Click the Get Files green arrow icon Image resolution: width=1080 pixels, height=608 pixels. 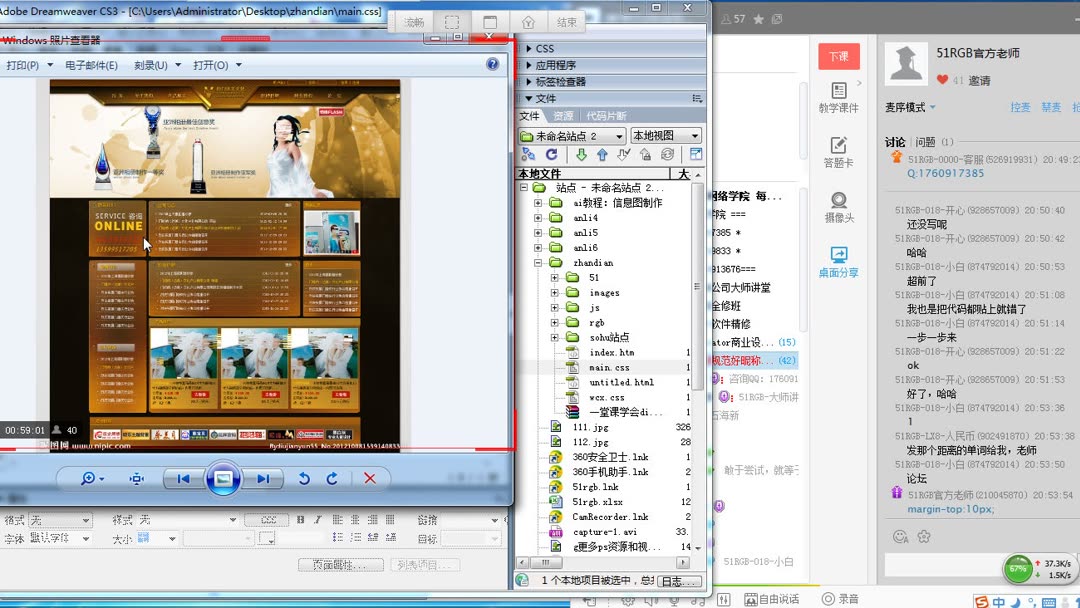(x=583, y=154)
